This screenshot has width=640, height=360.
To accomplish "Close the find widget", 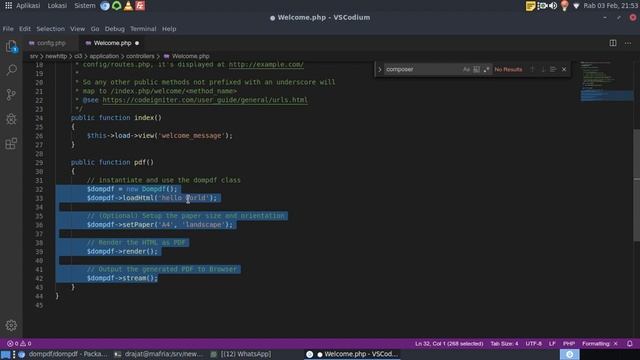I will pyautogui.click(x=564, y=69).
